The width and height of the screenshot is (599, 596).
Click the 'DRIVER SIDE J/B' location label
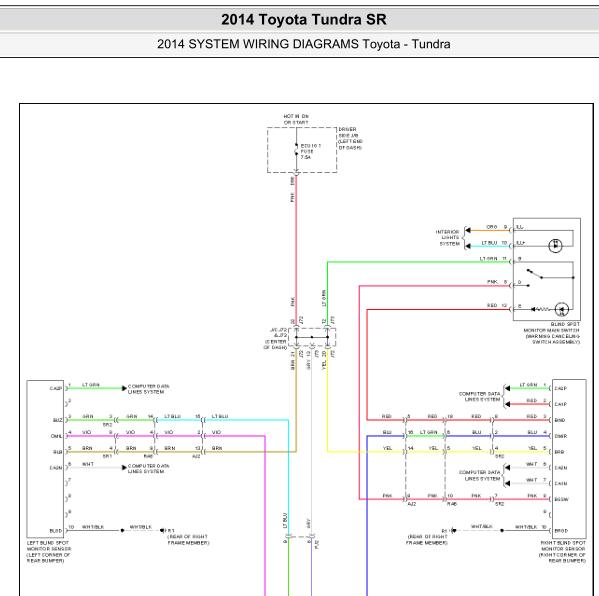click(x=350, y=138)
